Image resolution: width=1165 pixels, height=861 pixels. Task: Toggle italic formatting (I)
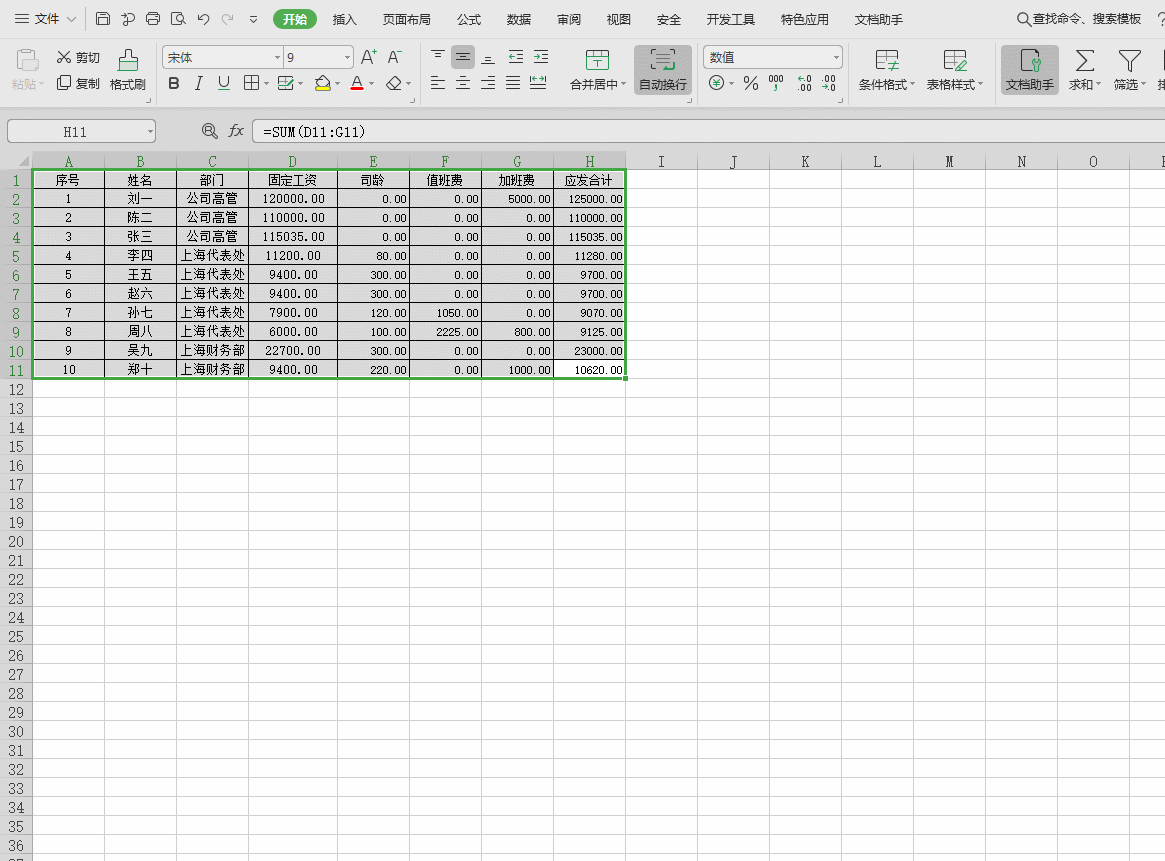[x=199, y=83]
